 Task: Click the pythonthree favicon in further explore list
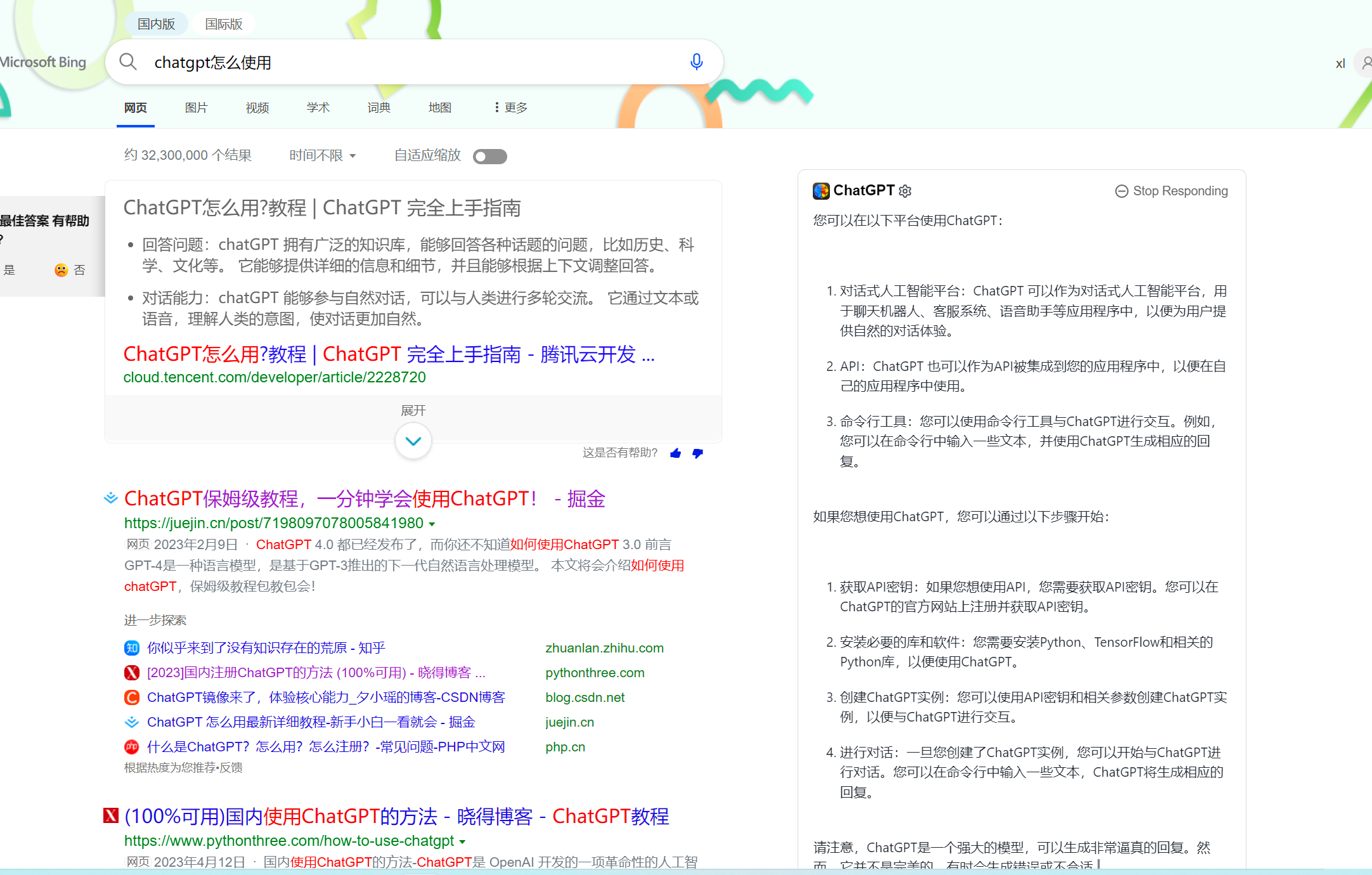point(132,673)
